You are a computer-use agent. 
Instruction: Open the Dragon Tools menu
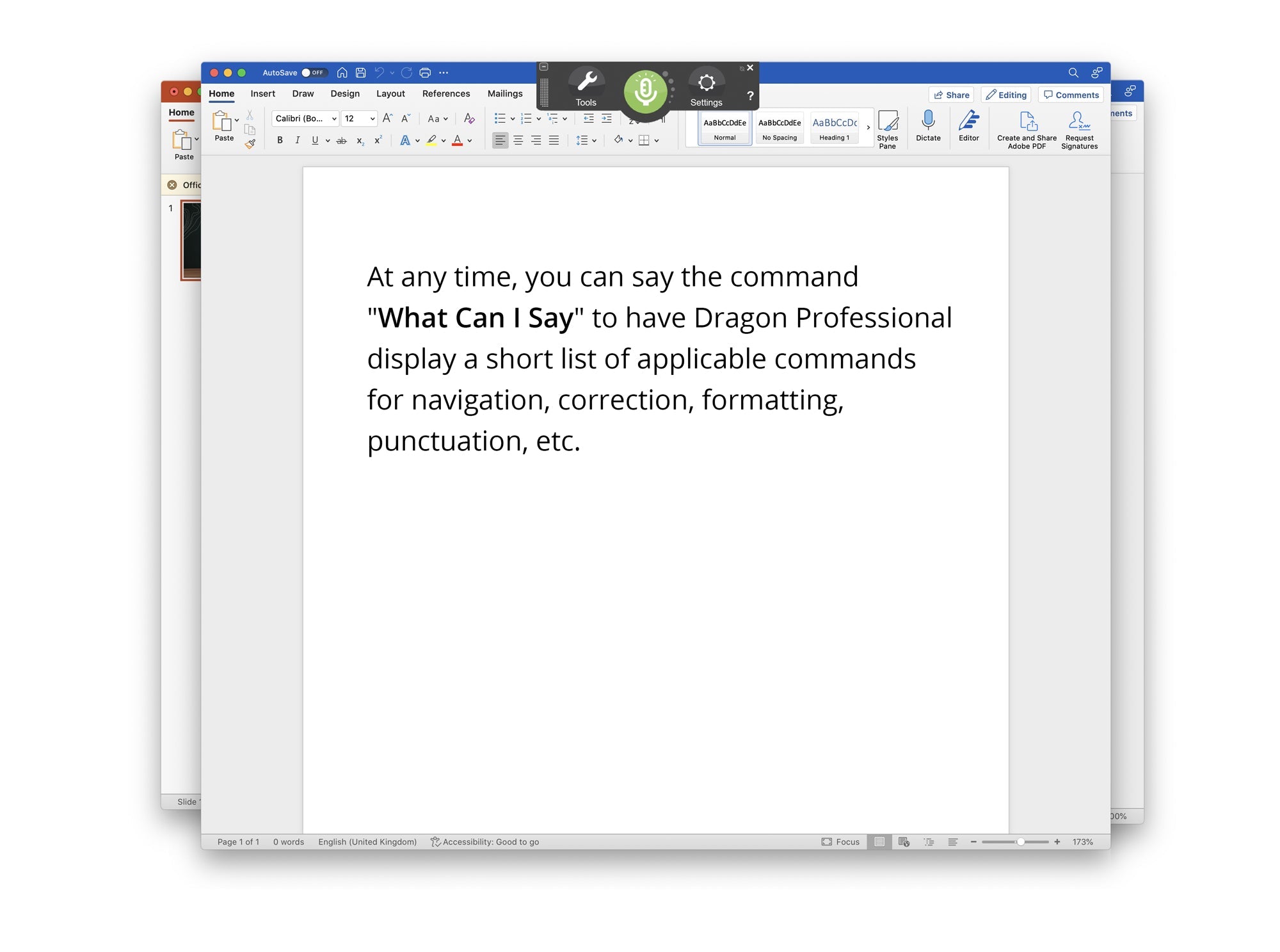point(586,88)
